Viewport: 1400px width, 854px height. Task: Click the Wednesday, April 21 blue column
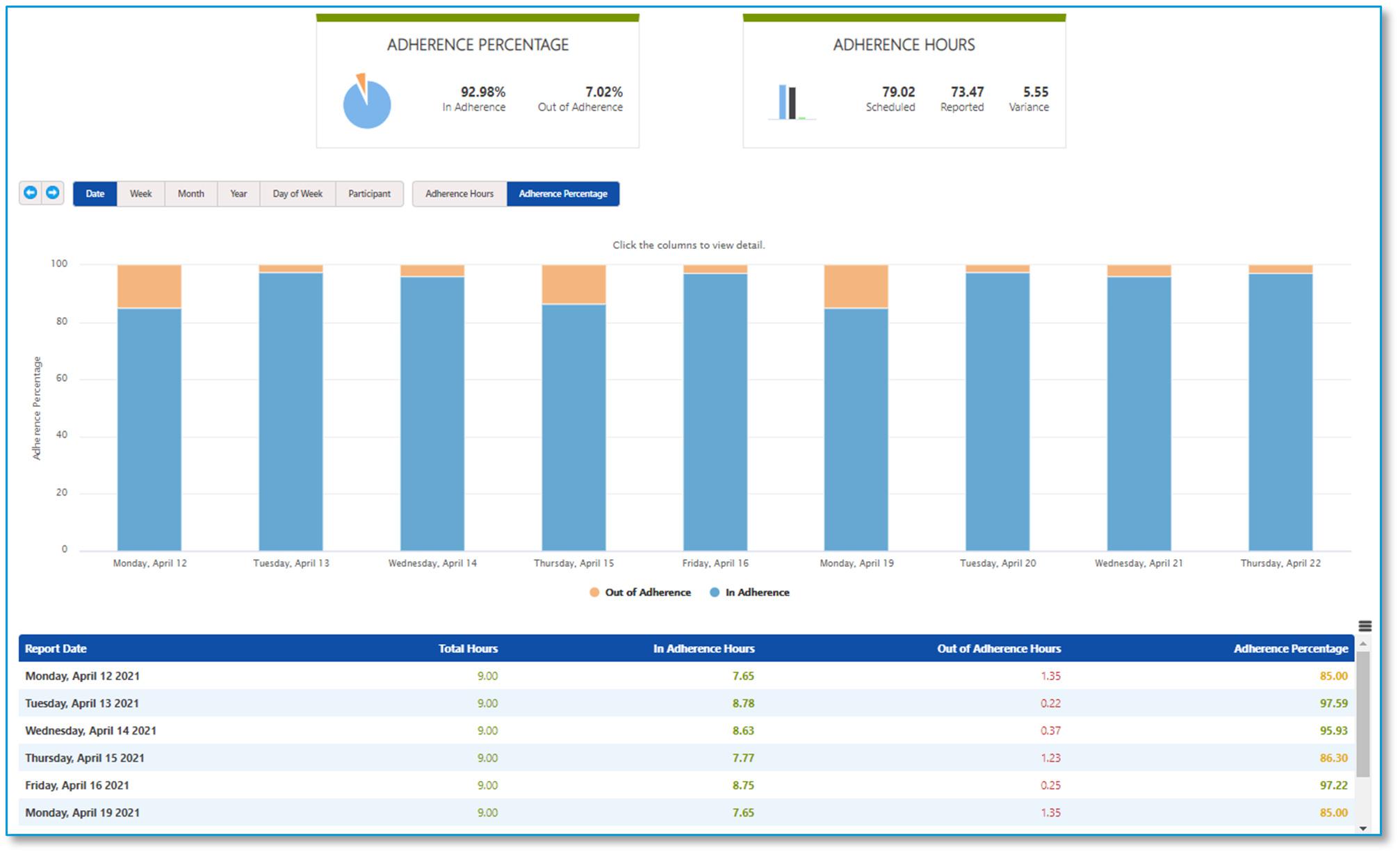(1139, 414)
